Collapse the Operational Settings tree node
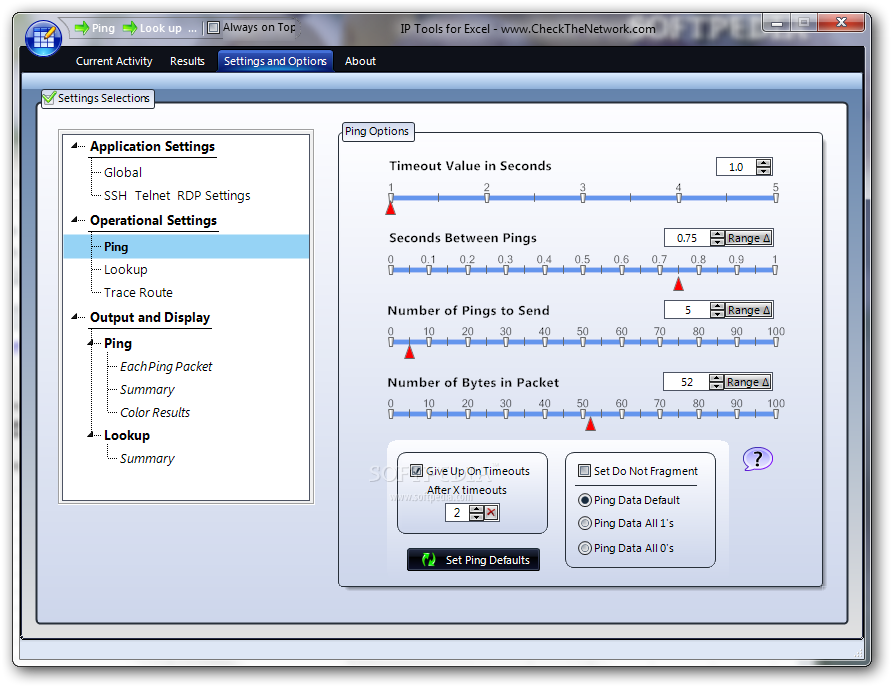The width and height of the screenshot is (892, 687). coord(75,220)
